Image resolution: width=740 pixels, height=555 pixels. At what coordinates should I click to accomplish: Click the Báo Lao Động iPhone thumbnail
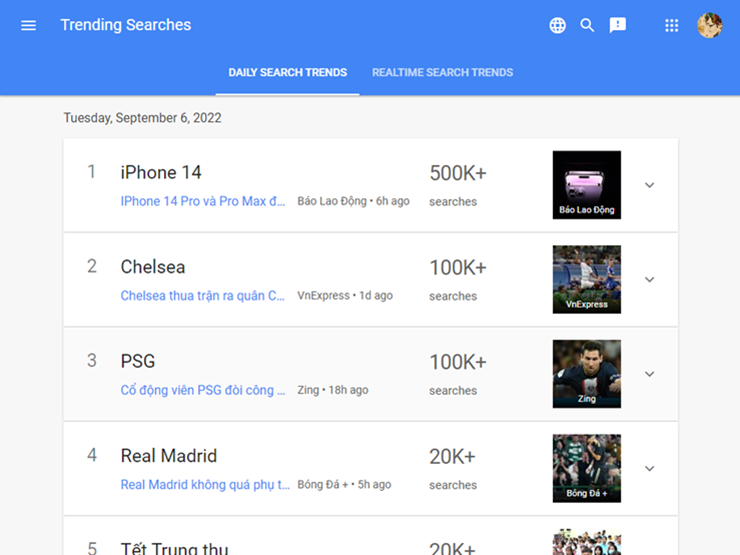coord(587,185)
